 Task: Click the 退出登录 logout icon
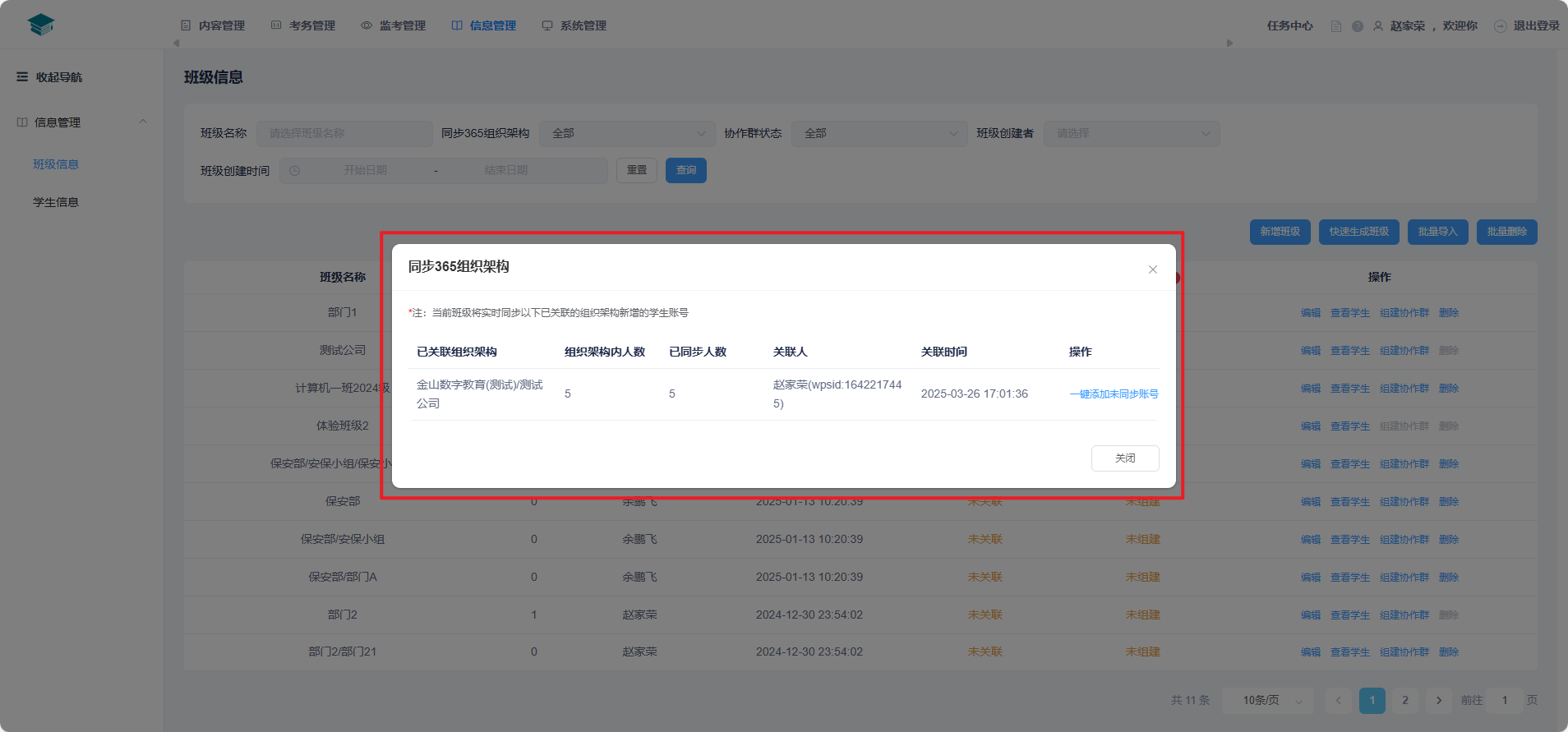1501,26
